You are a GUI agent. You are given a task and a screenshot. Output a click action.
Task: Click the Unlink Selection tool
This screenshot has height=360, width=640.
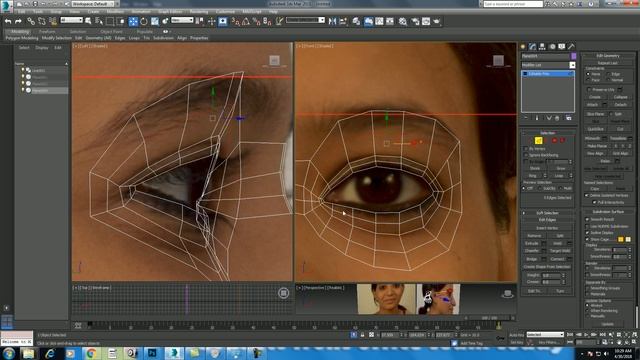click(42, 21)
